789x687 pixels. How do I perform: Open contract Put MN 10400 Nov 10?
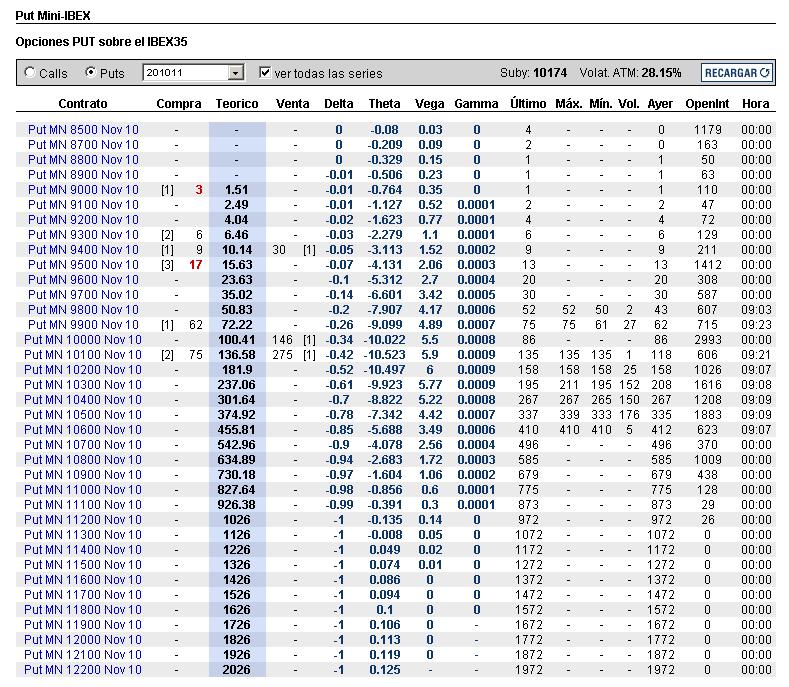(83, 400)
